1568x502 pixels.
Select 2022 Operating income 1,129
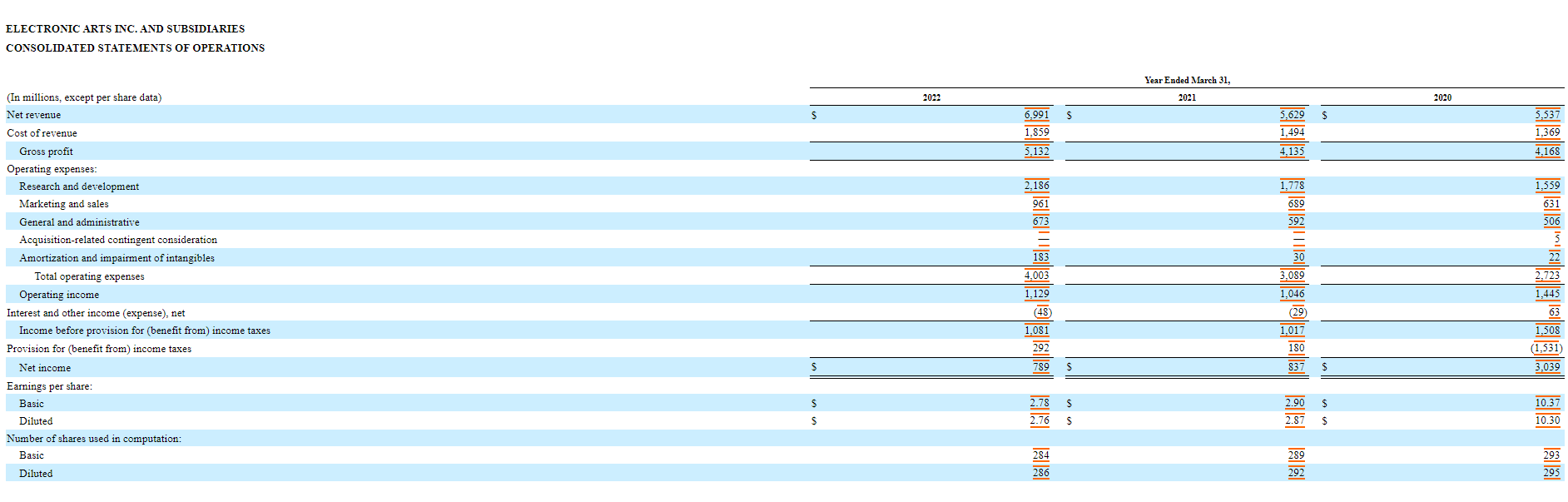pos(1036,294)
